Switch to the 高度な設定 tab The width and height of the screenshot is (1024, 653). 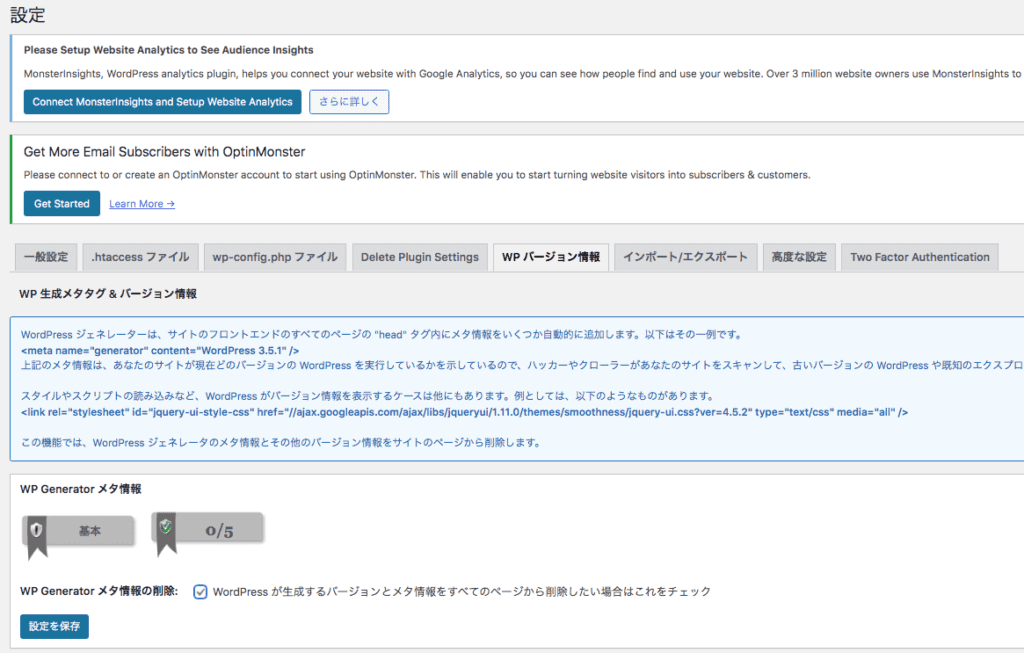pos(799,257)
